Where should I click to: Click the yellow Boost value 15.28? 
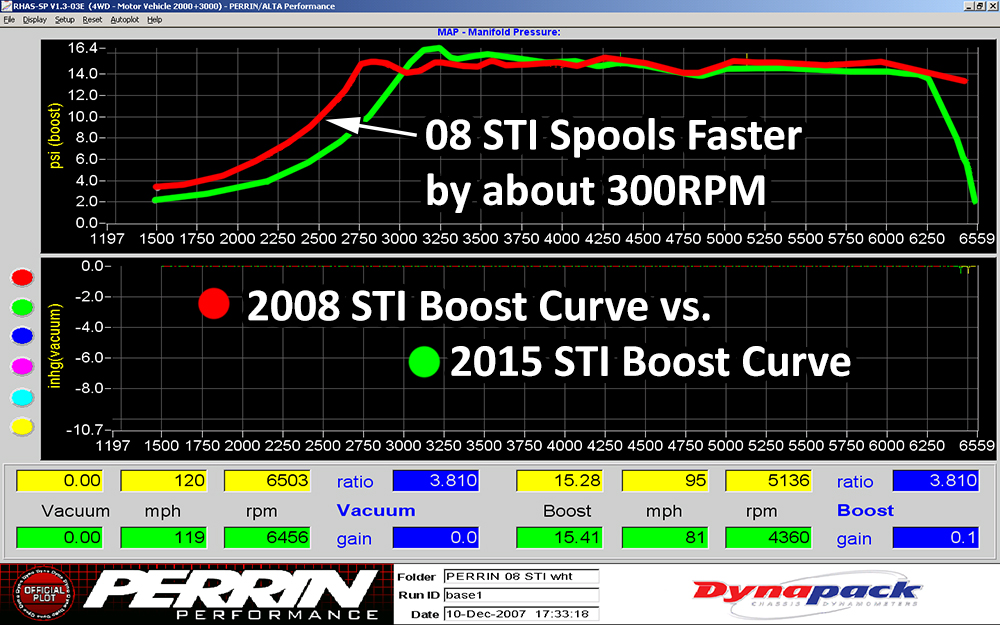[559, 480]
